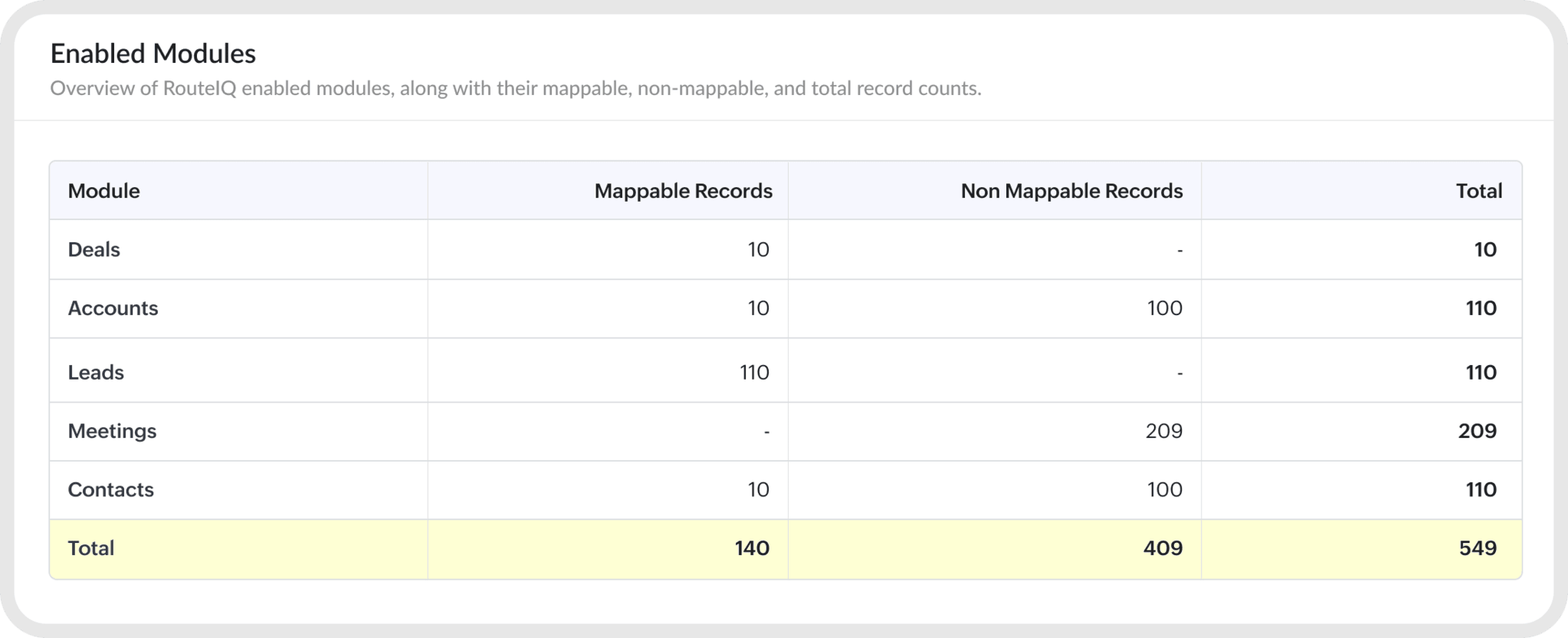This screenshot has height=638, width=1568.
Task: Click total mappable records value 140
Action: coord(752,548)
